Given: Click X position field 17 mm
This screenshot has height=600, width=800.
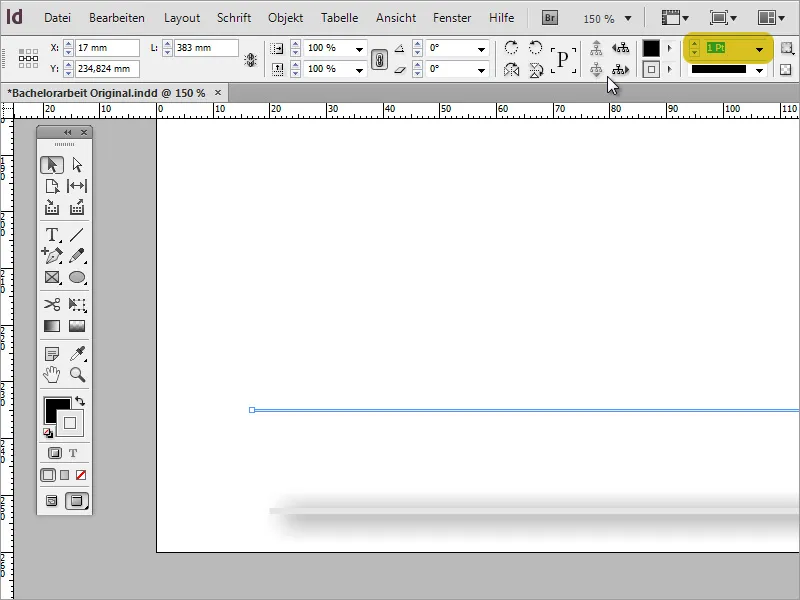Looking at the screenshot, I should (x=107, y=48).
